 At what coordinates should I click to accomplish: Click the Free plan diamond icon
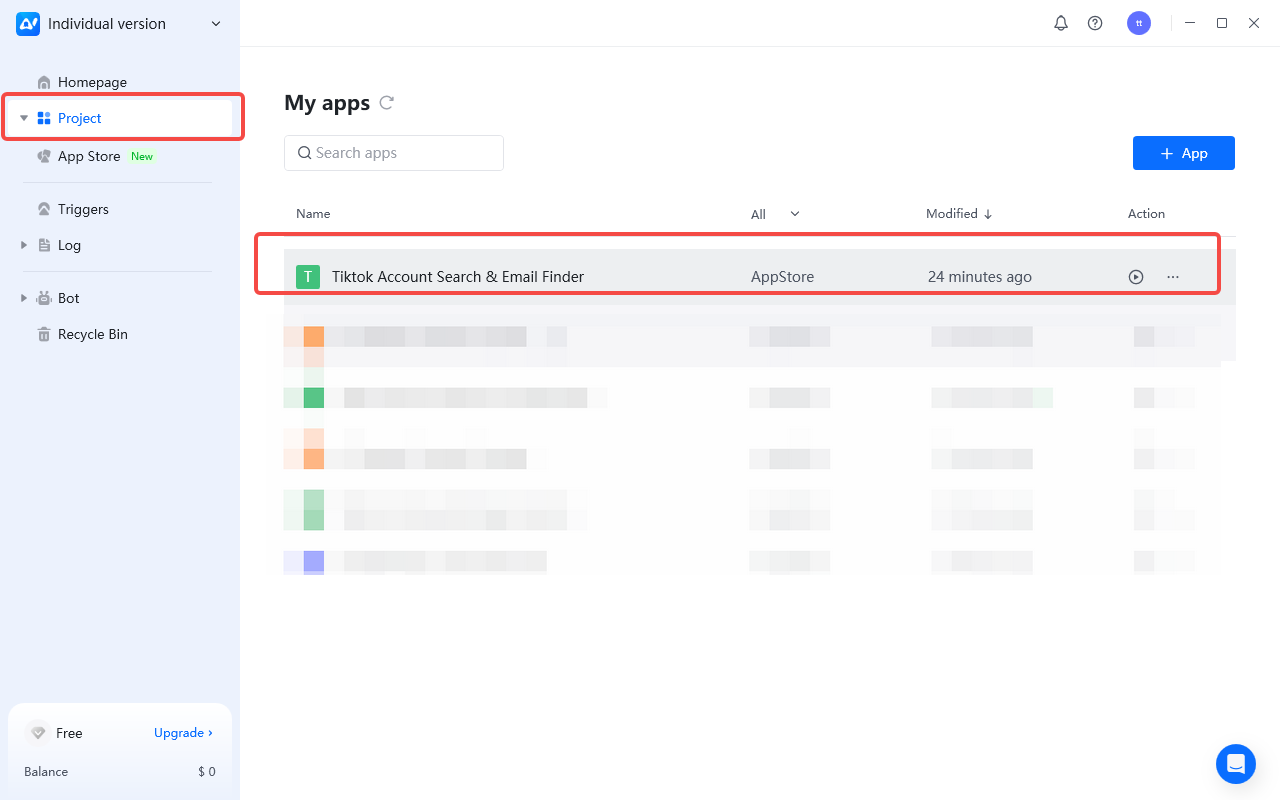pos(38,733)
